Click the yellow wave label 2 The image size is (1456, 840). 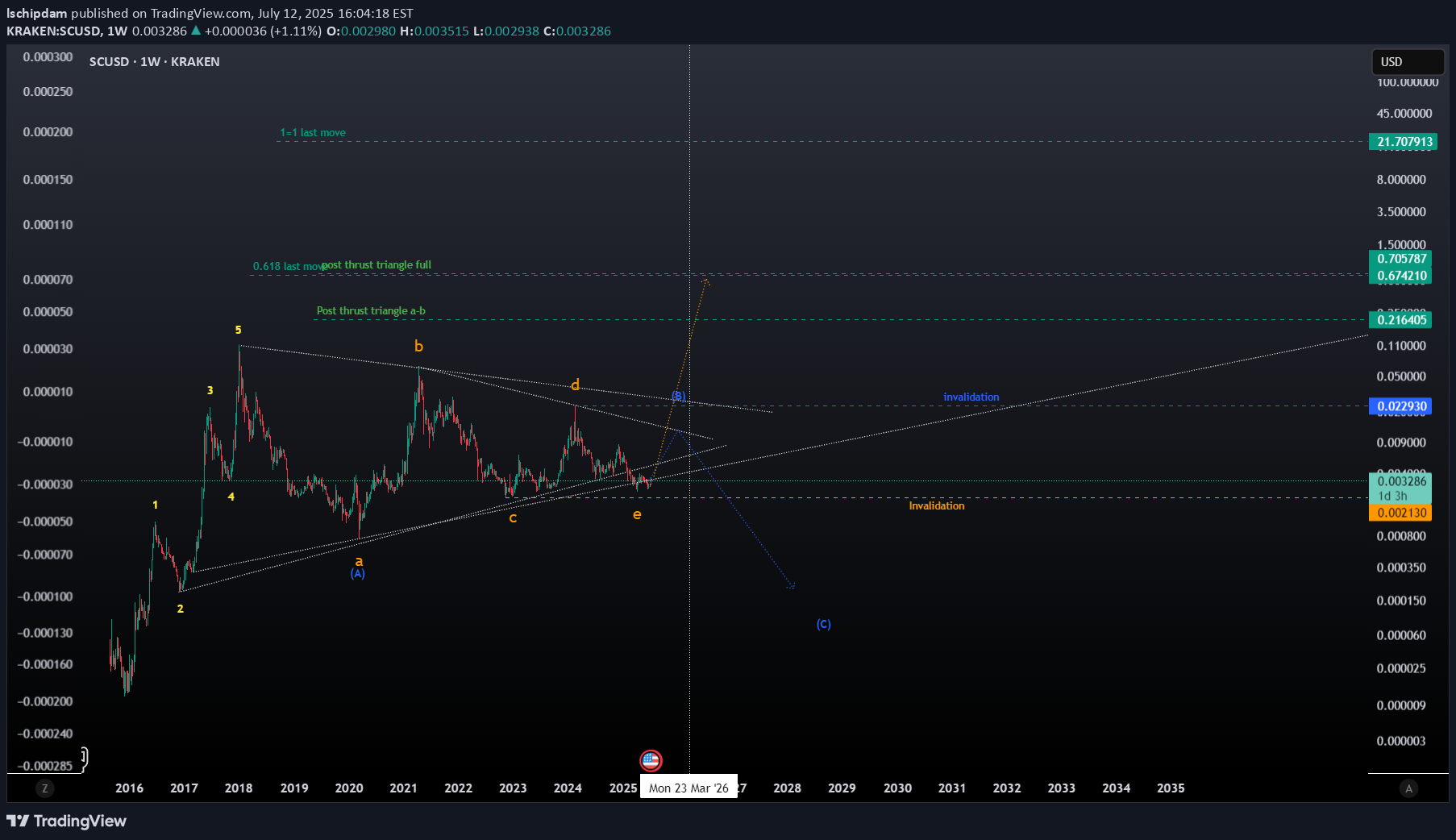click(181, 609)
